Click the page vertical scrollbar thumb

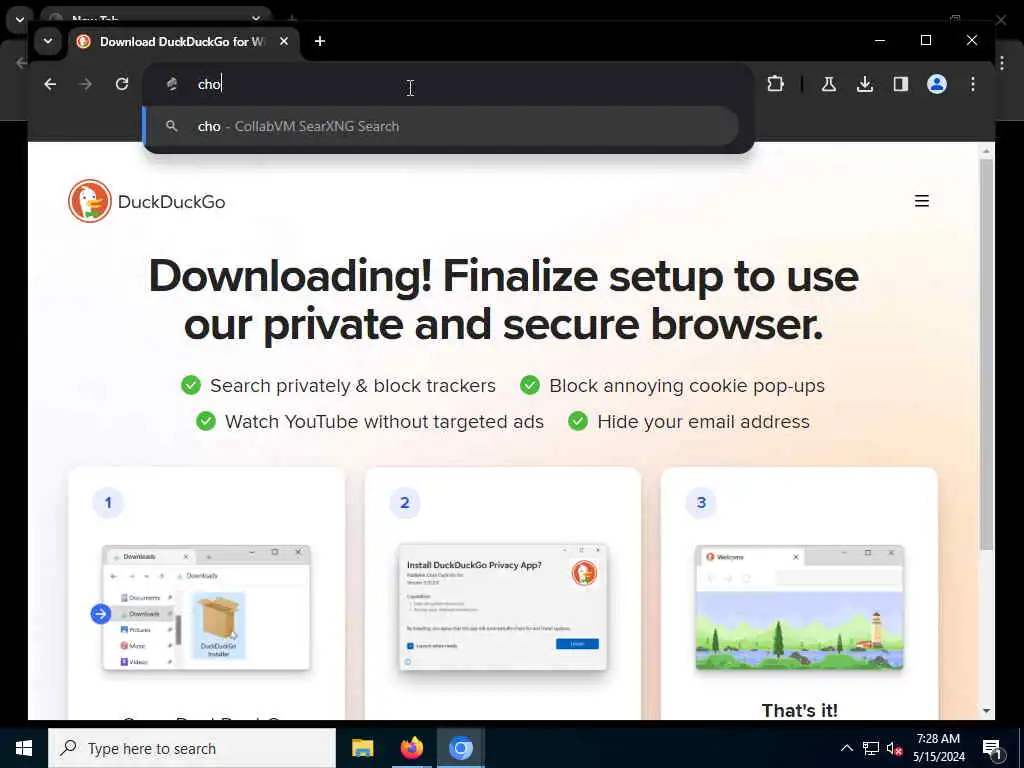[986, 356]
